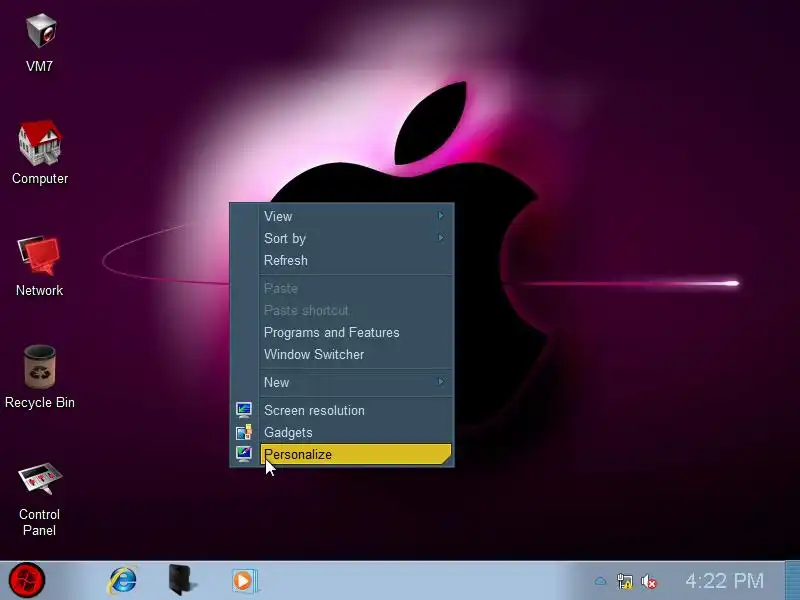Select the Recycle Bin desktop icon
This screenshot has height=600, width=800.
pos(40,377)
